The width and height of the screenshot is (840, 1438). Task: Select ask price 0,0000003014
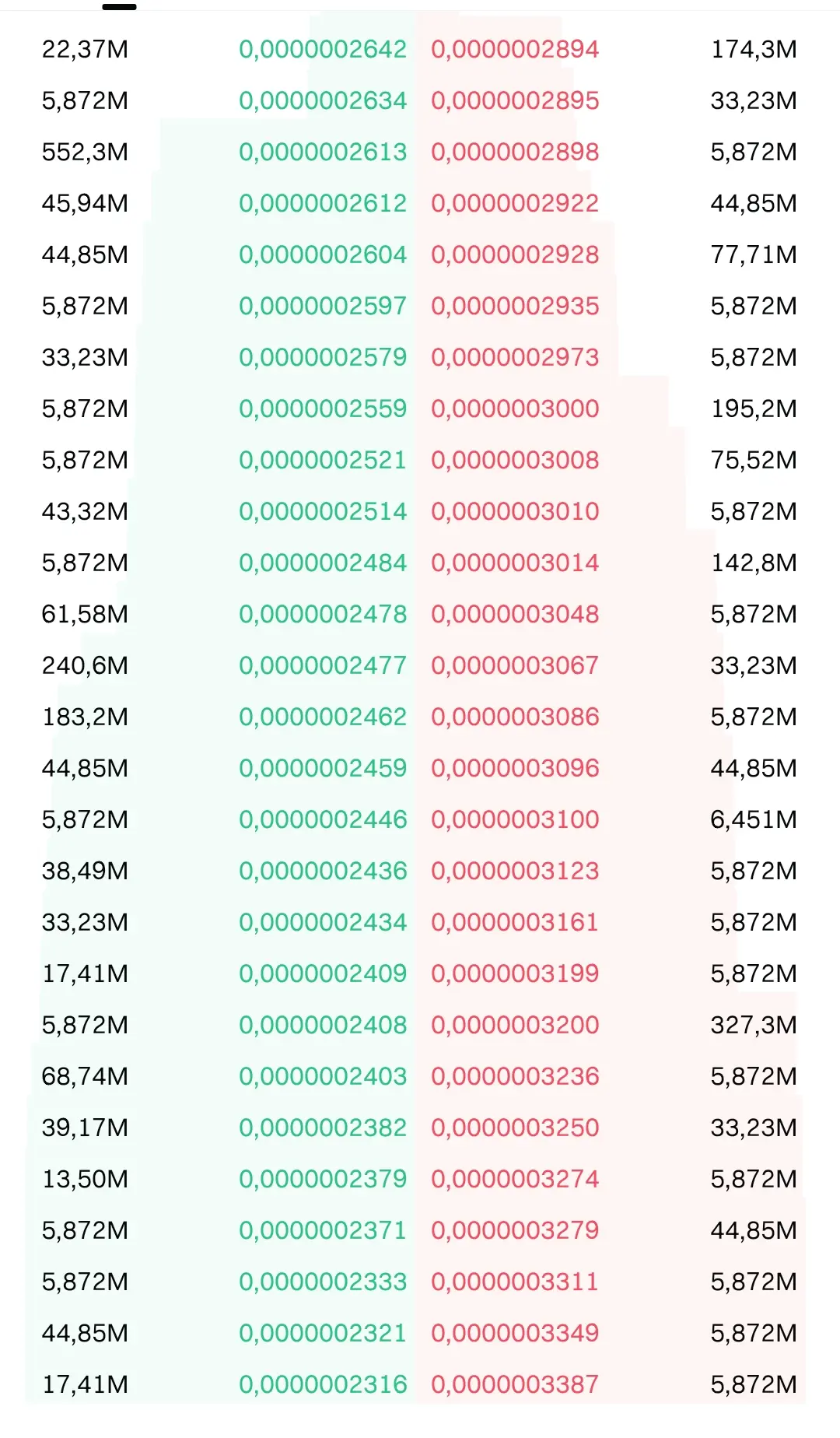tap(515, 563)
